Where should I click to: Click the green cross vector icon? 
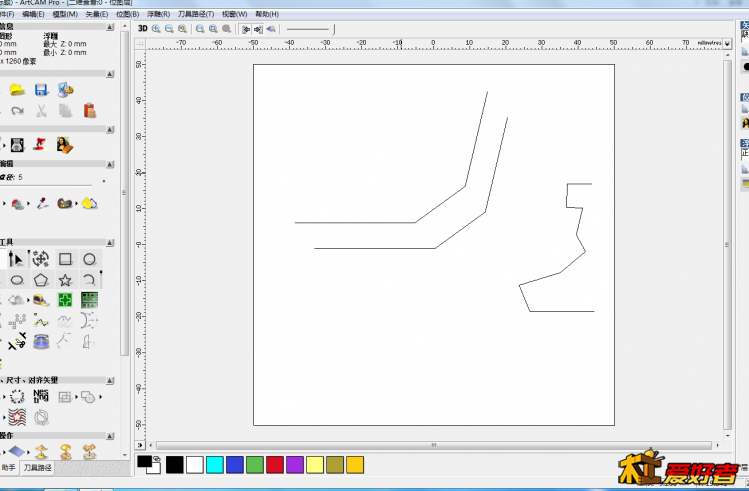[65, 300]
